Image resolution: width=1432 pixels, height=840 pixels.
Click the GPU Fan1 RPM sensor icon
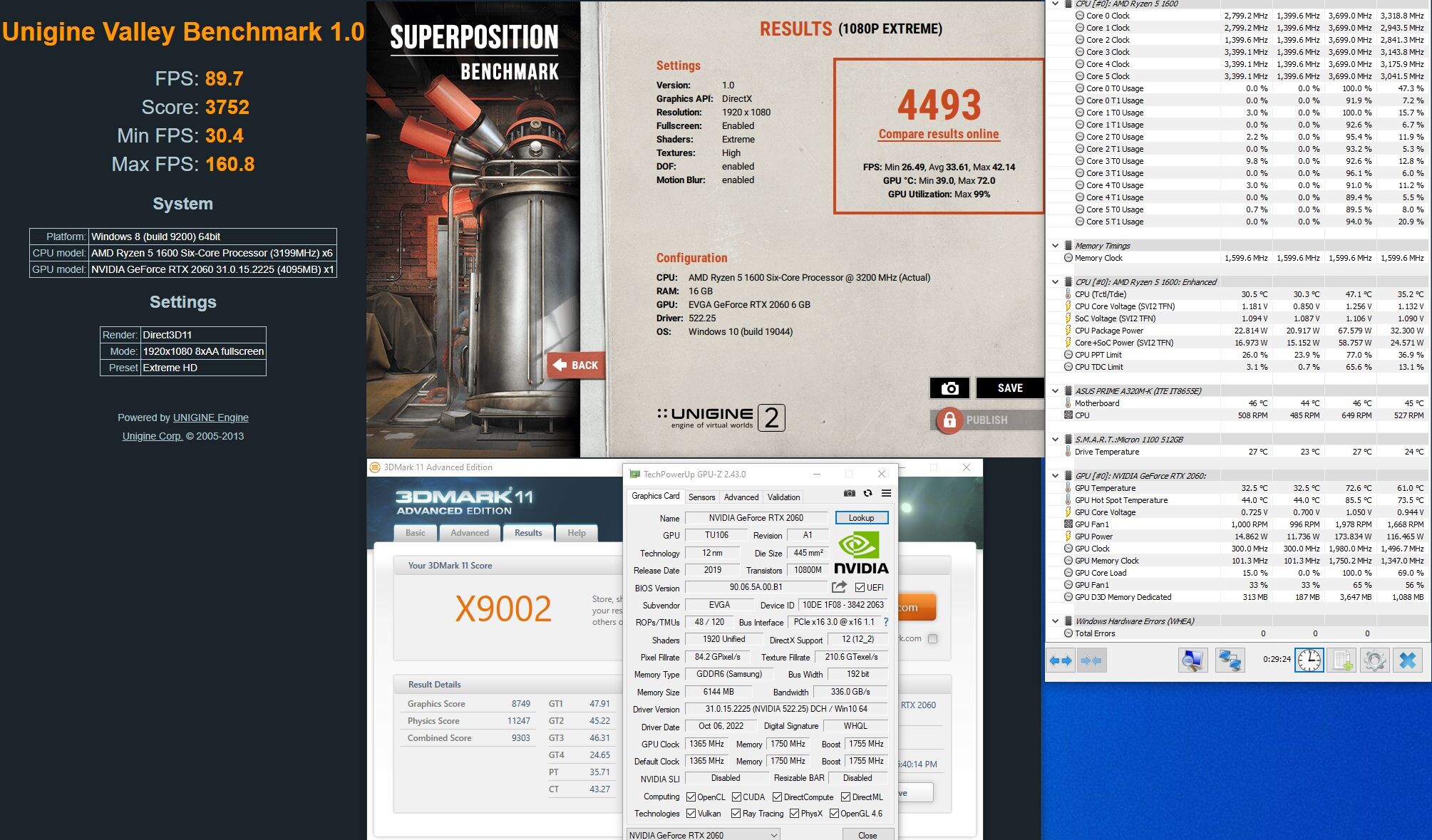point(1068,524)
